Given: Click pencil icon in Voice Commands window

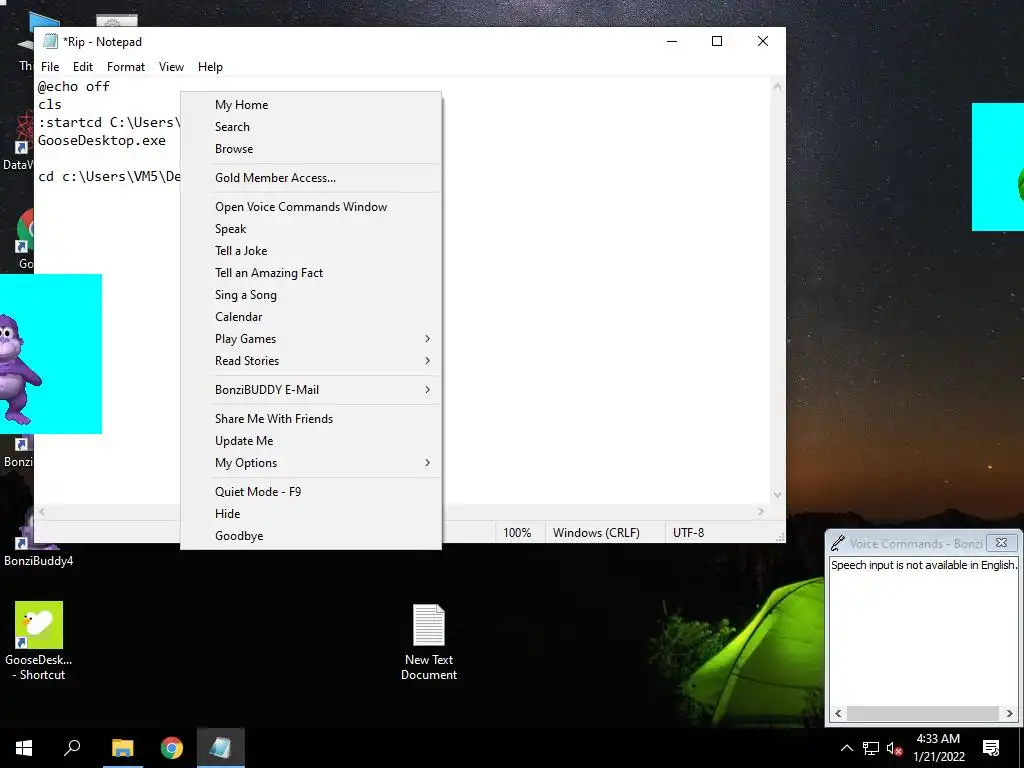Looking at the screenshot, I should click(838, 543).
